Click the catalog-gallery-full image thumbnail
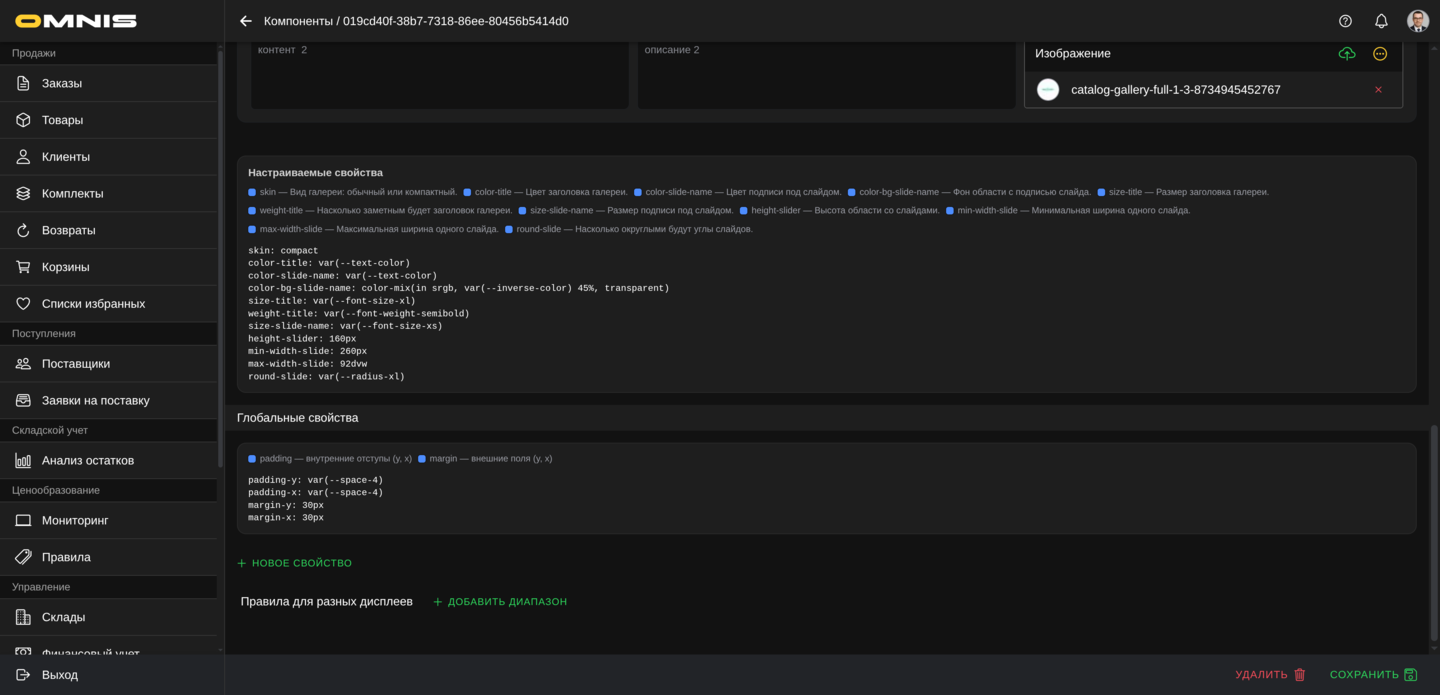 coord(1048,90)
